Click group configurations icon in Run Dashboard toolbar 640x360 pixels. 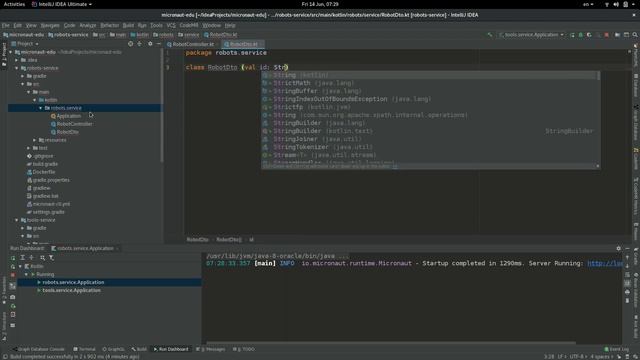pyautogui.click(x=42, y=258)
